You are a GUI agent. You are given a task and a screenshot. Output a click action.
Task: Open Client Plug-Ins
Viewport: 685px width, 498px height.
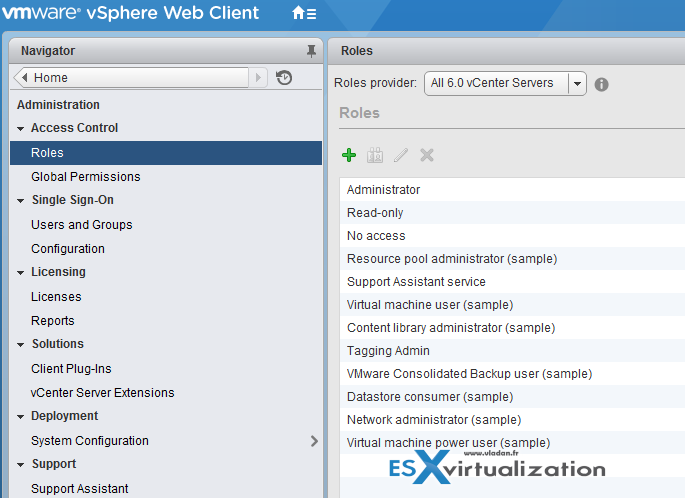click(71, 369)
